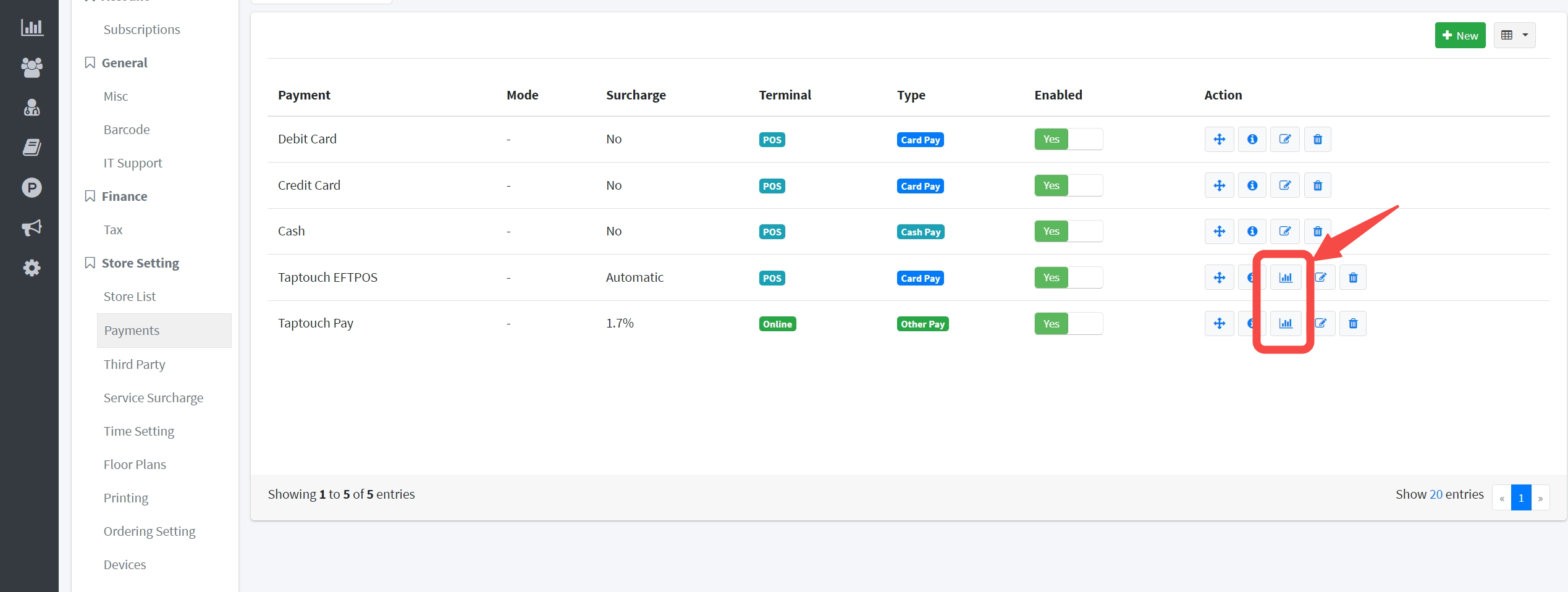
Task: Open Third Party in the sidebar
Action: pos(134,365)
